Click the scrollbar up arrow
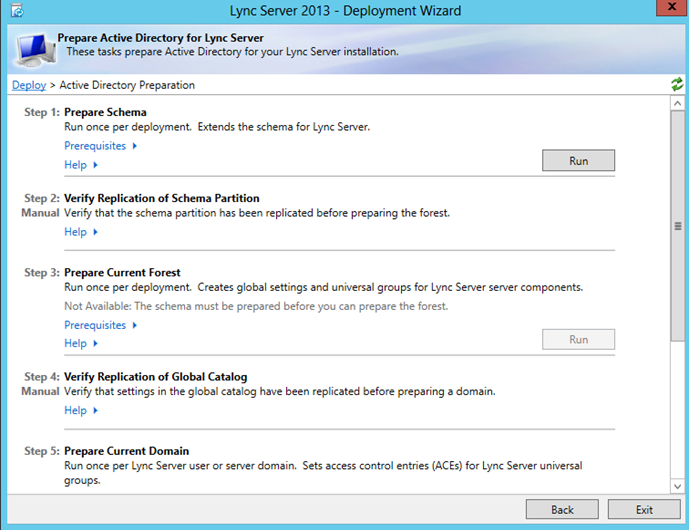 678,104
